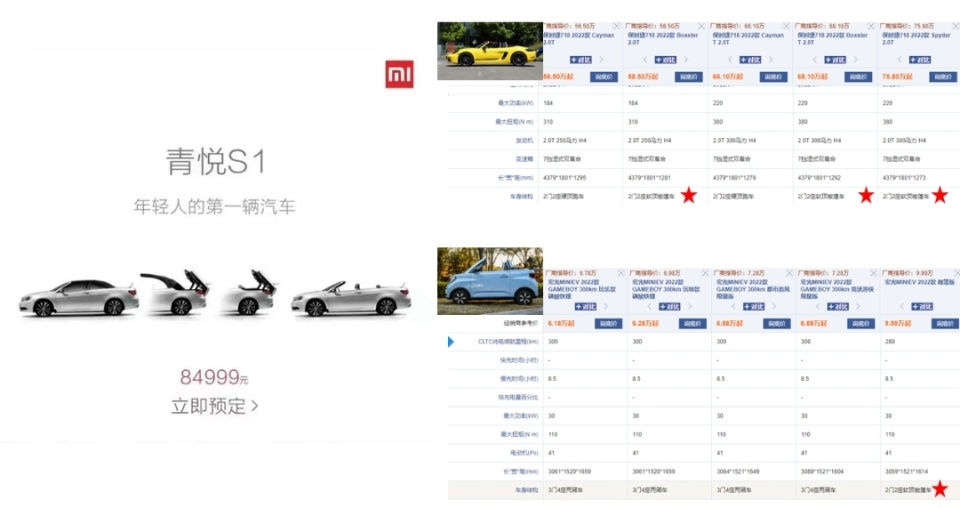Click the 经销商参考价 row label
This screenshot has height=508, width=960.
click(x=520, y=323)
